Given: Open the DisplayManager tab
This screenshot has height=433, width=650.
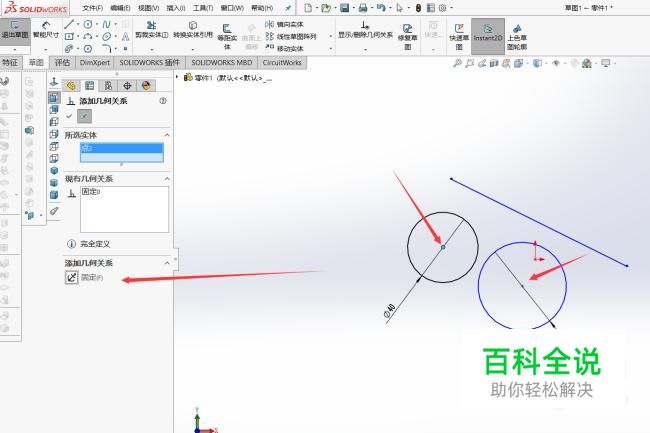Looking at the screenshot, I should pyautogui.click(x=146, y=86).
